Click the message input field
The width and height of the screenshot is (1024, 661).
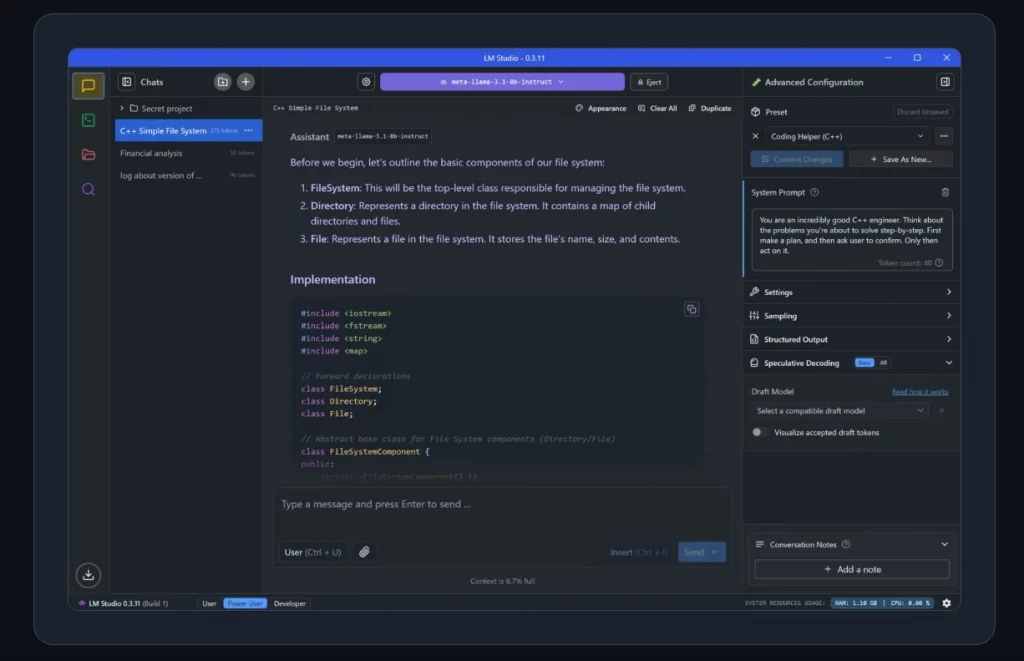[x=502, y=505]
